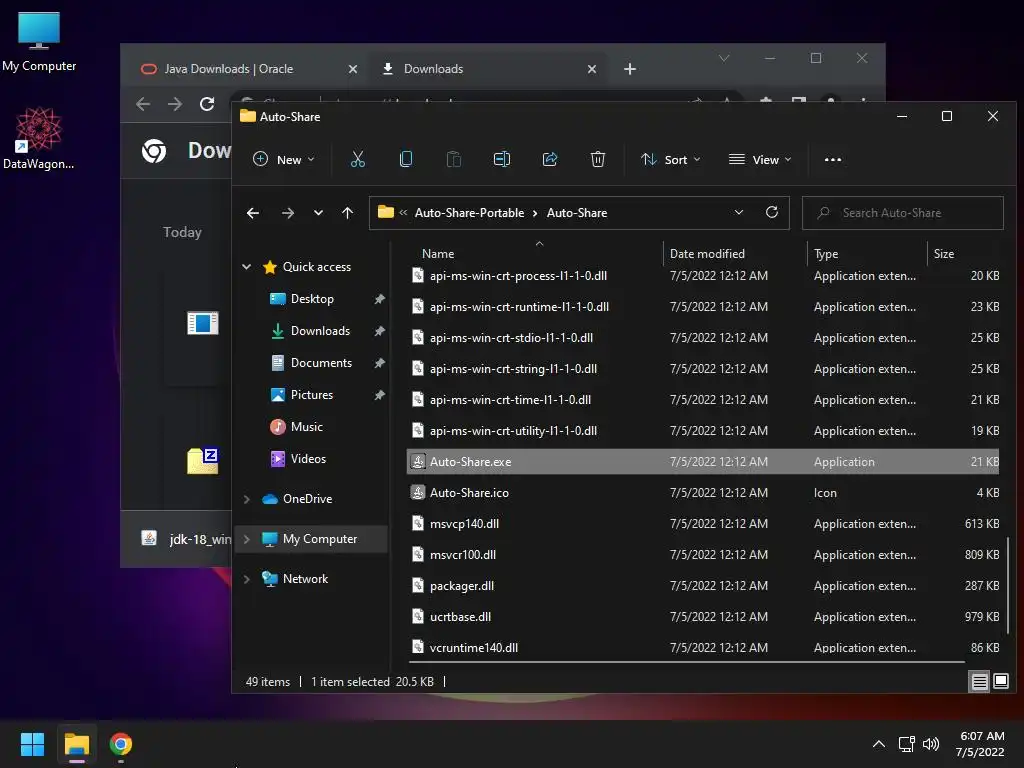Image resolution: width=1024 pixels, height=768 pixels.
Task: Select api-ms-win-crt-process-l1-1-0.dll file
Action: (x=703, y=276)
